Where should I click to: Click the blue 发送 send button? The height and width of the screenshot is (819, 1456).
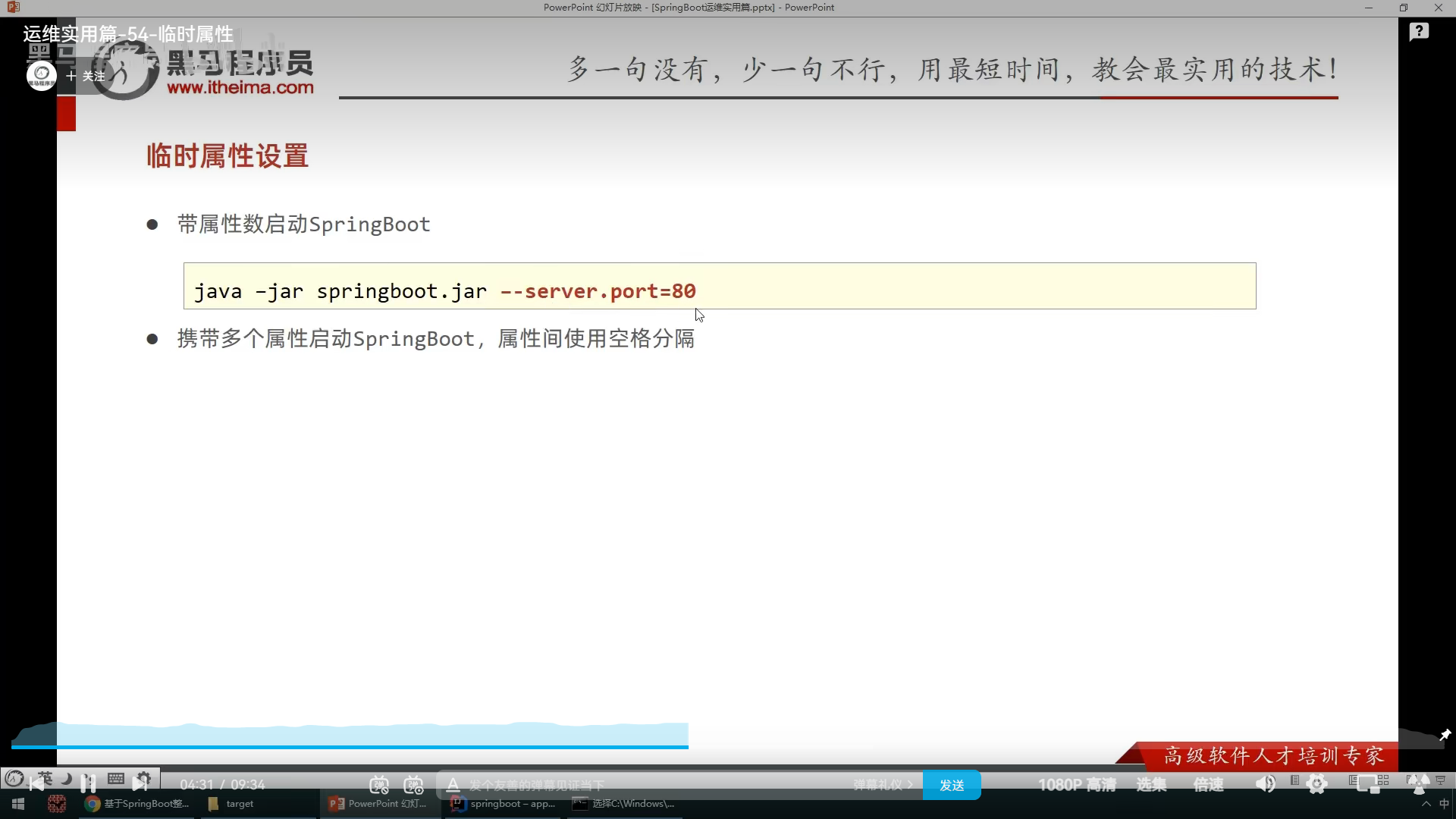pos(952,785)
